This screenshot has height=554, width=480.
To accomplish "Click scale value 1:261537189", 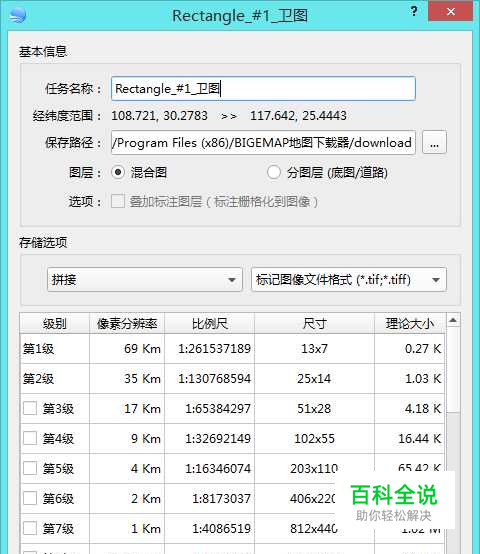I will coord(214,349).
